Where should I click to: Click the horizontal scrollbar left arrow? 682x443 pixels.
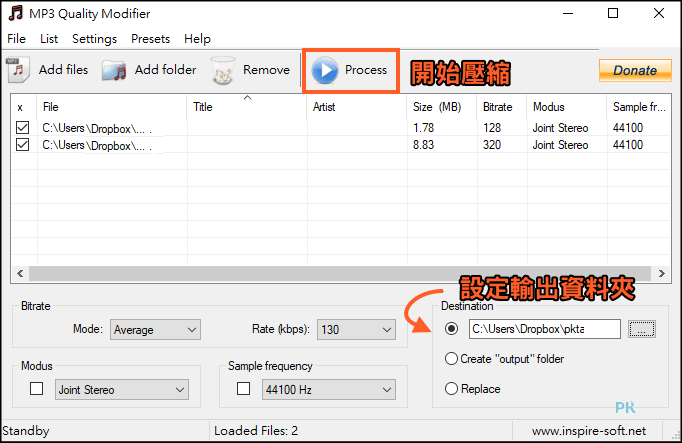pos(20,273)
